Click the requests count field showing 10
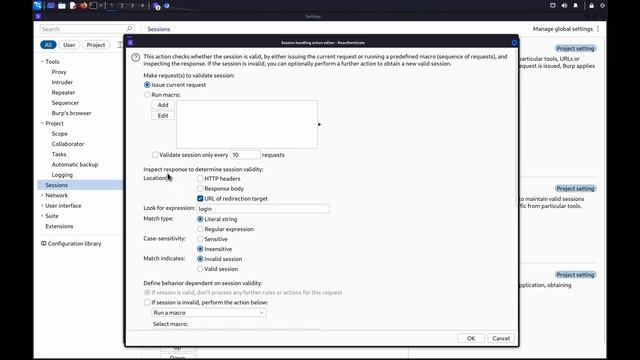Screen dimensions: 640x360 pyautogui.click(x=245, y=155)
